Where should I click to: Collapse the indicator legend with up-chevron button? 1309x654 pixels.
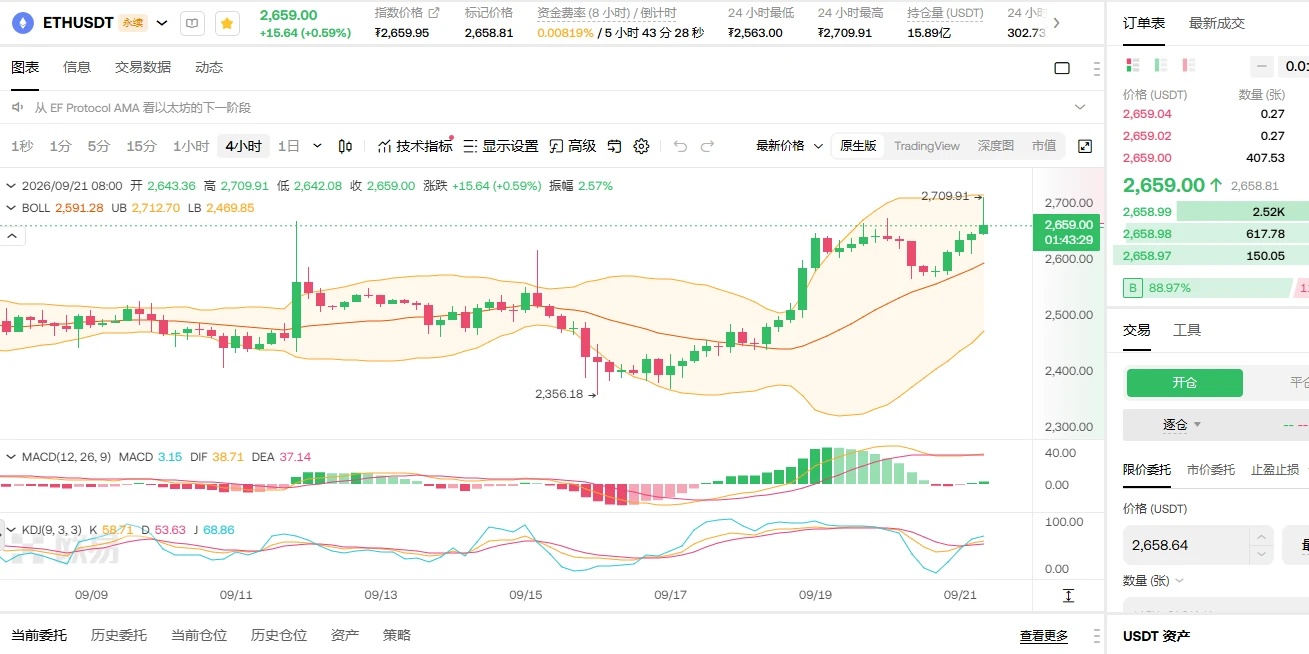pos(14,236)
